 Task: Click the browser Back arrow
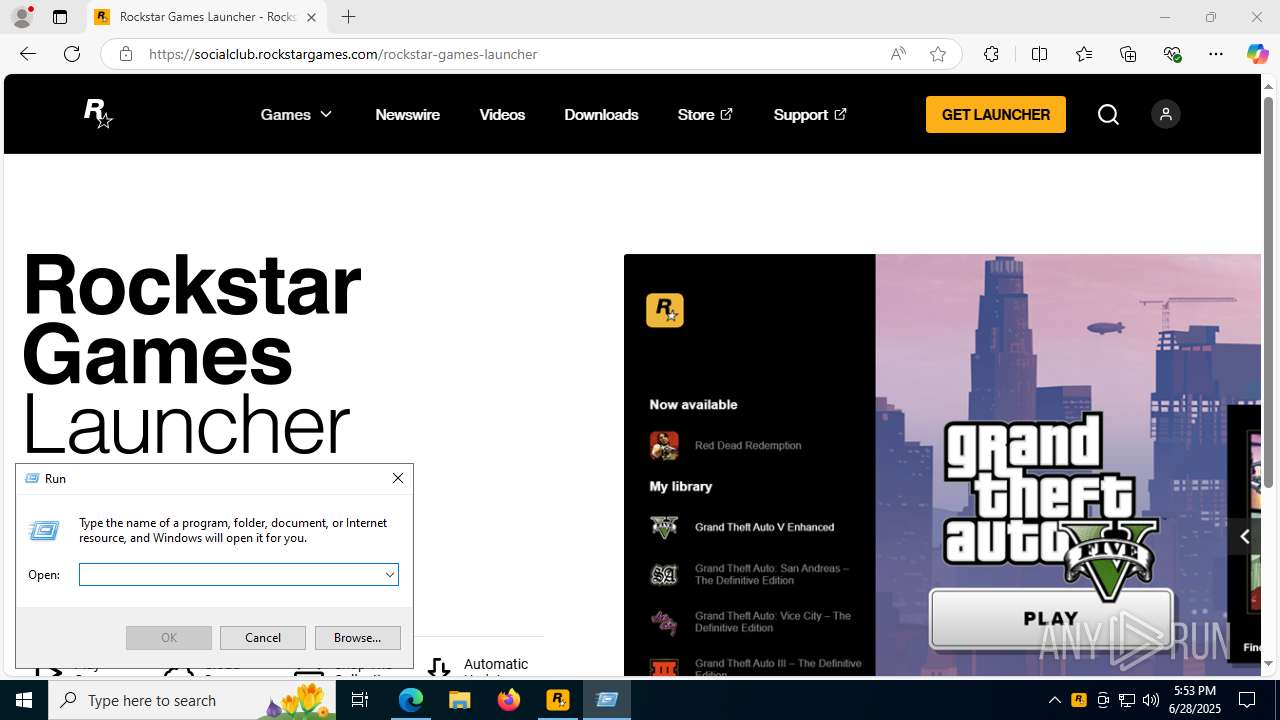coord(28,54)
